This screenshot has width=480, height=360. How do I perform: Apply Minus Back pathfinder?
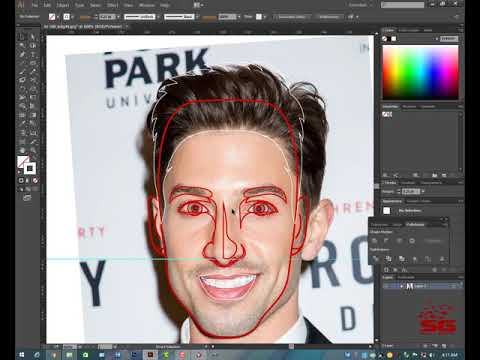pyautogui.click(x=442, y=259)
